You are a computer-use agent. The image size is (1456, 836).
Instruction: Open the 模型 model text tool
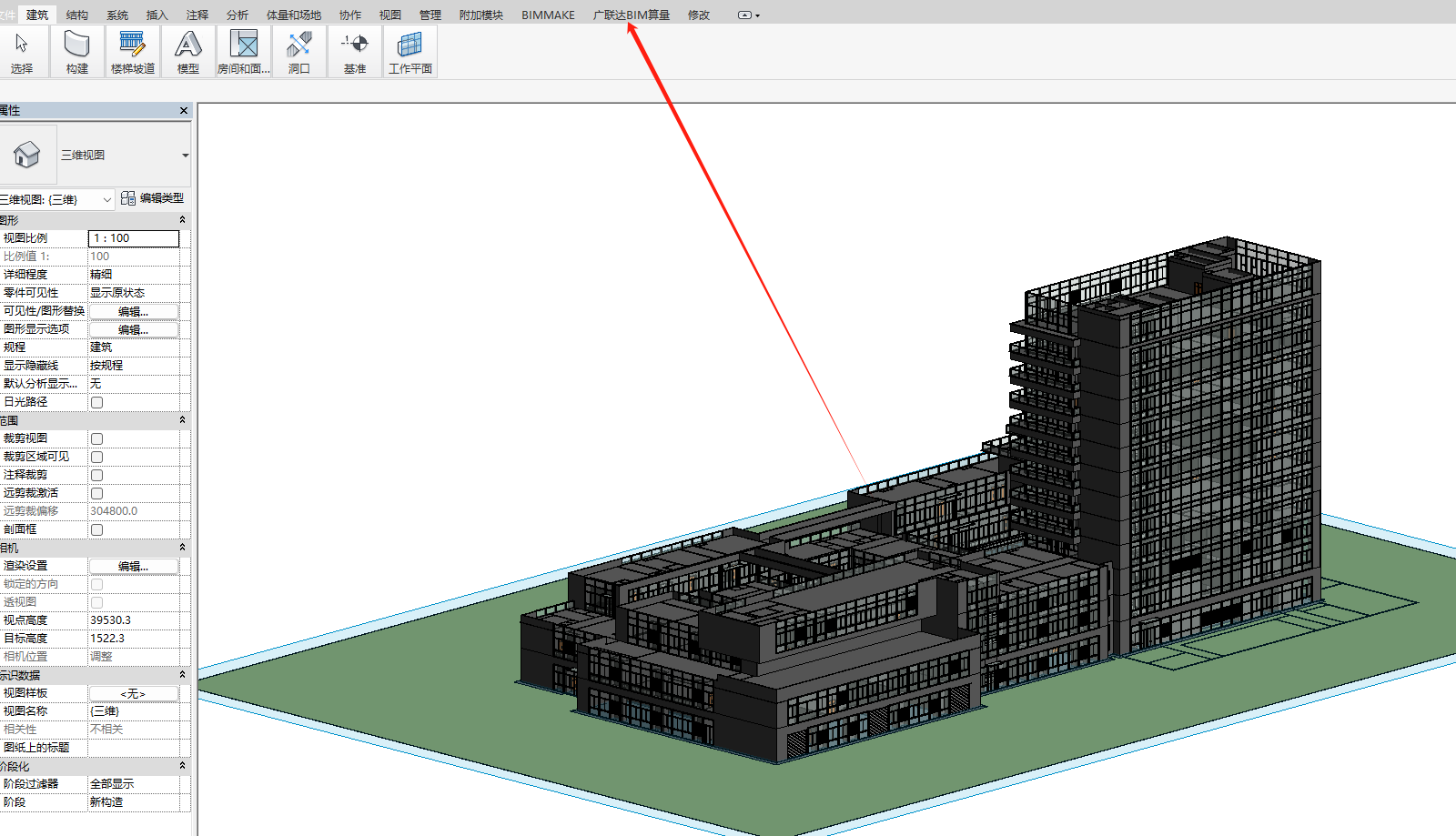tap(188, 52)
